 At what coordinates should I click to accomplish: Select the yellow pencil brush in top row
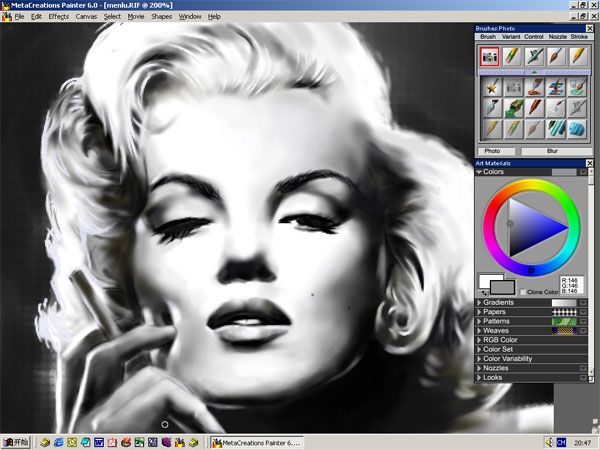click(x=578, y=57)
